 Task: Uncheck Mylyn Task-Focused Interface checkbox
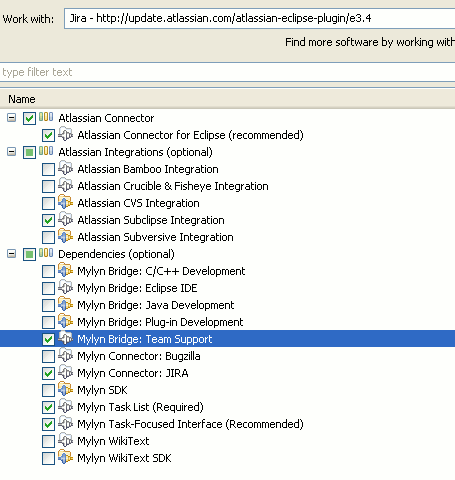pyautogui.click(x=48, y=424)
